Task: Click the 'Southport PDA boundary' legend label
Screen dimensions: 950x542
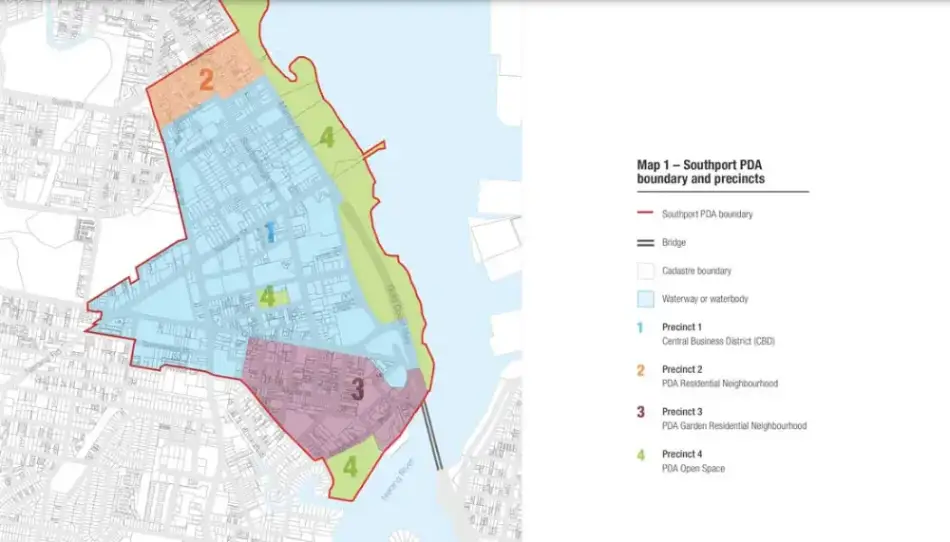Action: coord(707,214)
